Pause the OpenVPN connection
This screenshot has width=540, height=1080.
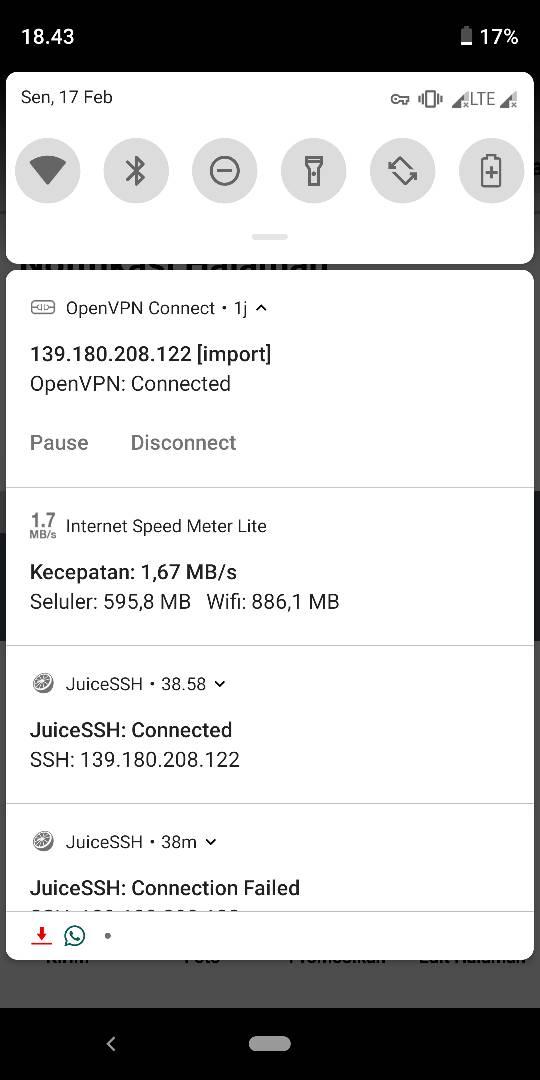pos(59,442)
